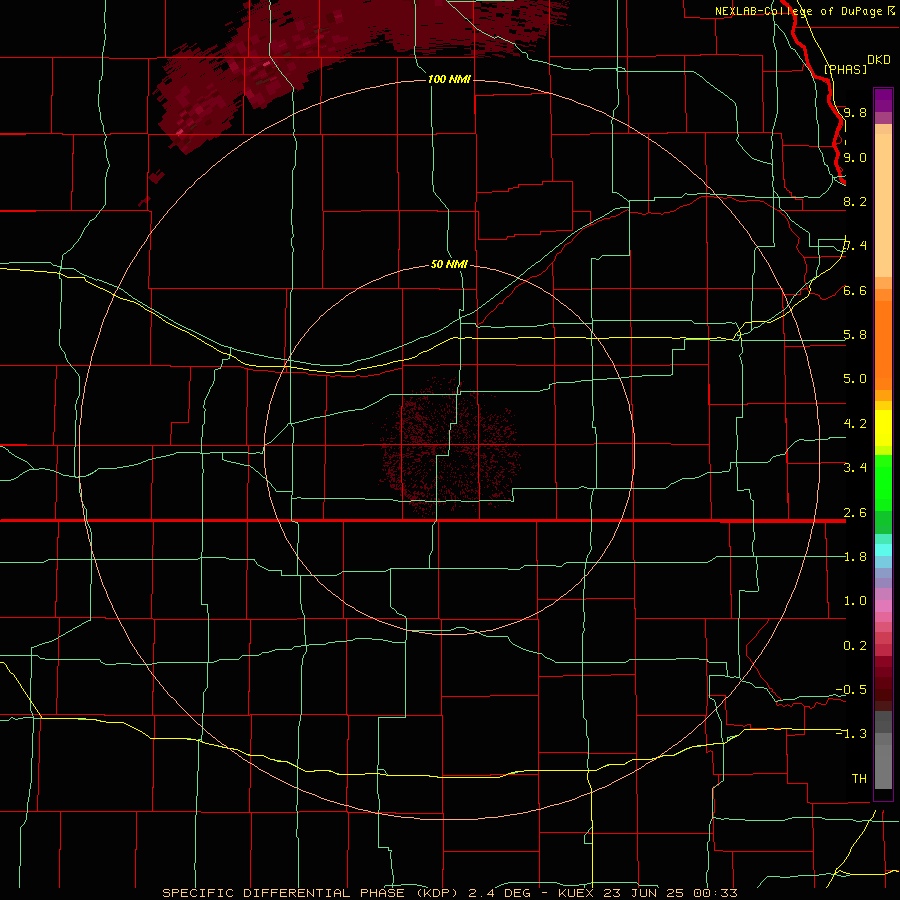The height and width of the screenshot is (900, 900).
Task: Click the 0.2 value on the color scale
Action: (x=855, y=646)
